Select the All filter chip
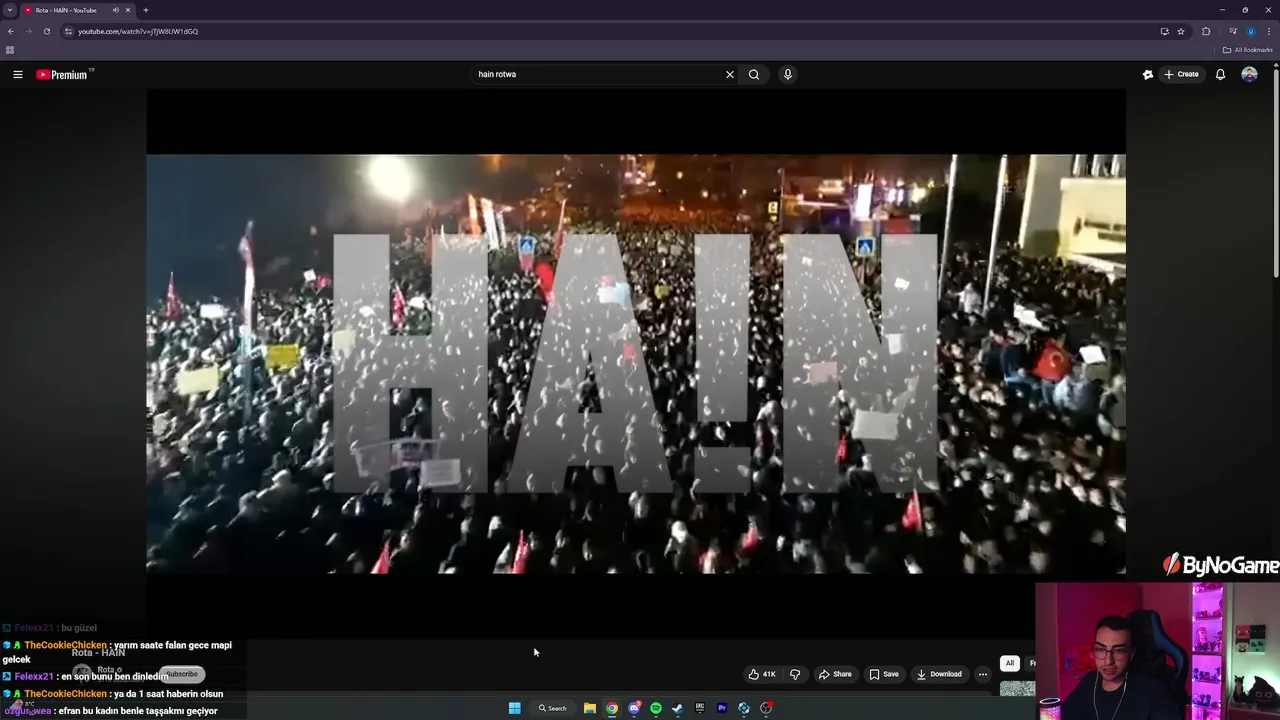 pos(1010,663)
